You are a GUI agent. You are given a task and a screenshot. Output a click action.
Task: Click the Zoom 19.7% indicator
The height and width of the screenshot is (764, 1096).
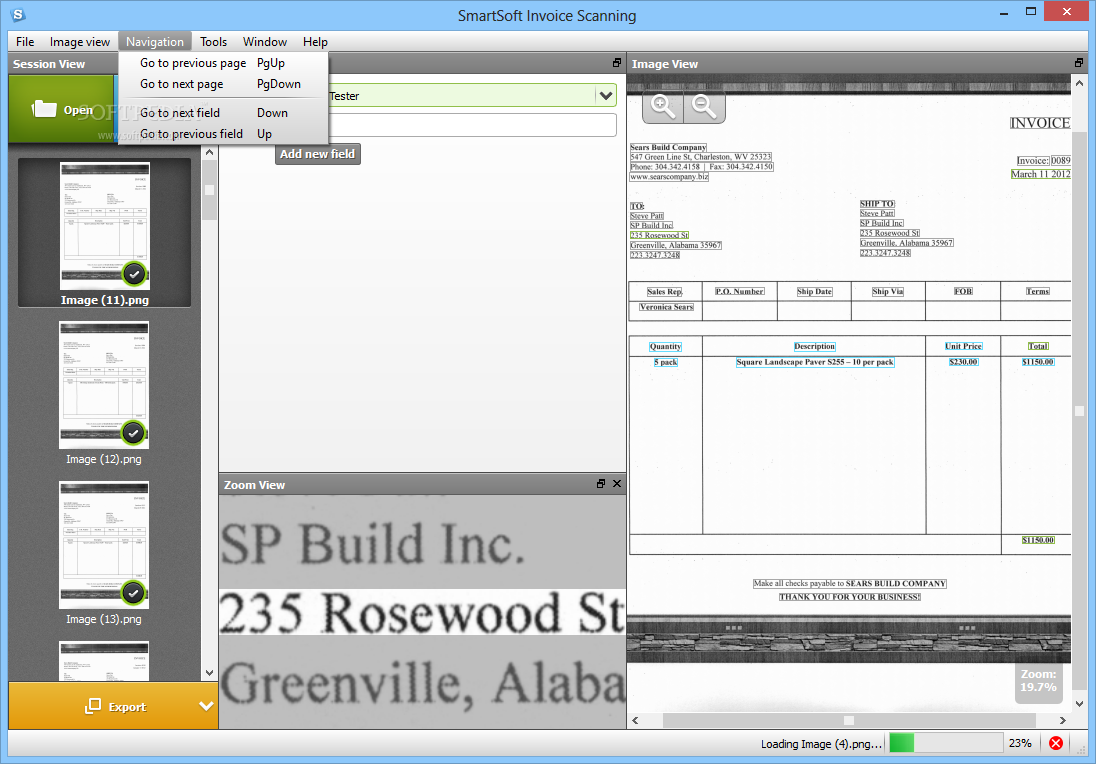pos(1038,681)
